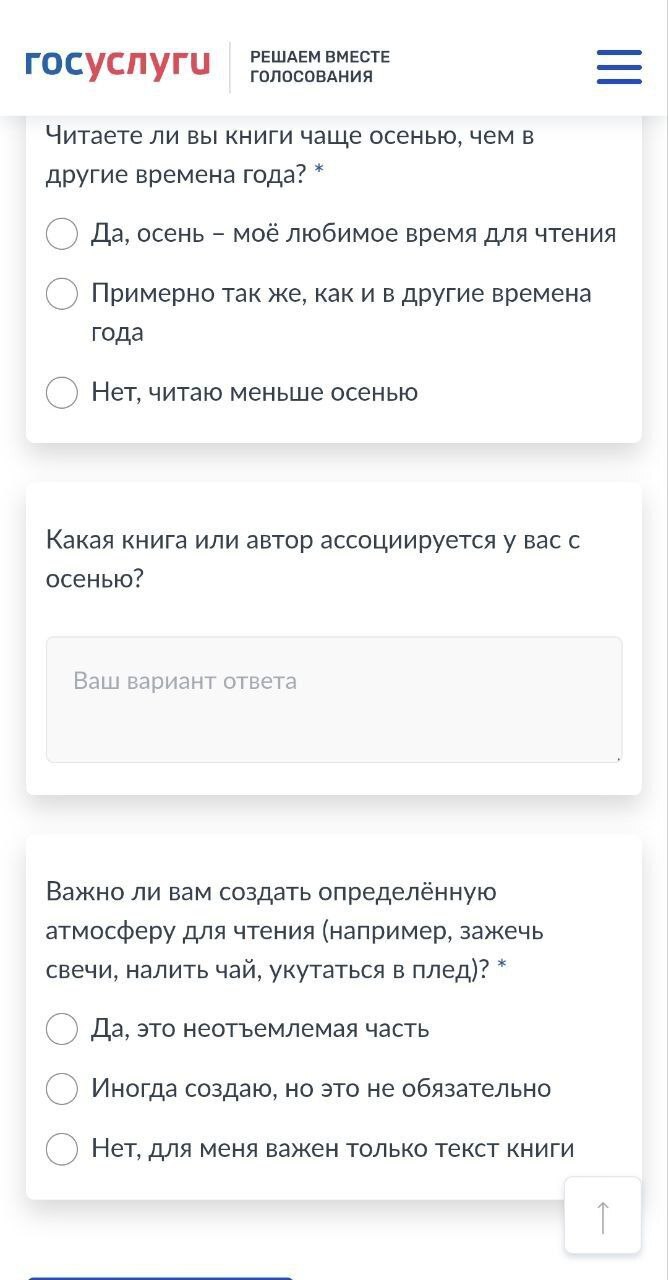Click 'ГОЛОСОВАНИЯ' in the header
The width and height of the screenshot is (668, 1280).
(311, 77)
